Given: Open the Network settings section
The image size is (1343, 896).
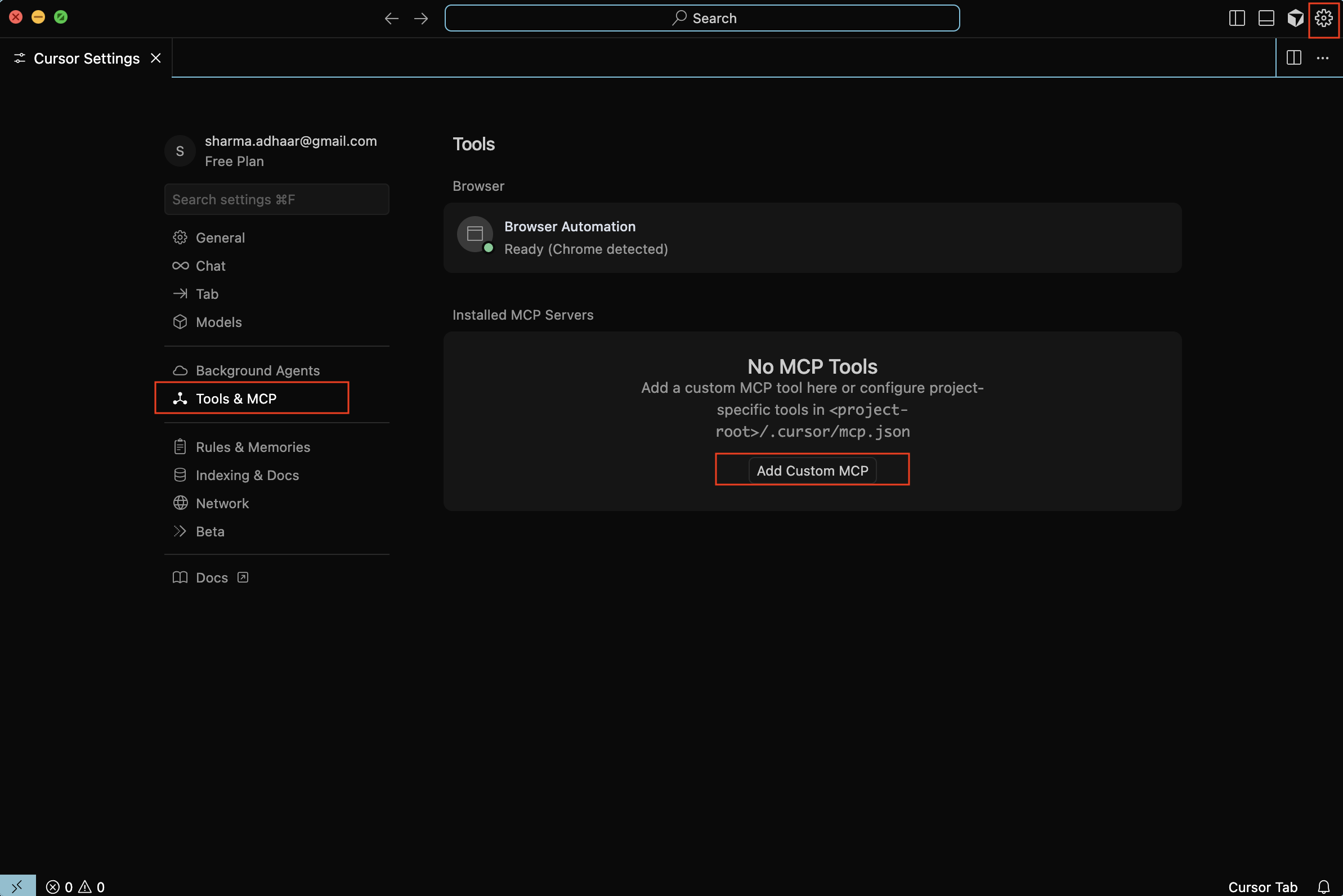Looking at the screenshot, I should pos(222,503).
